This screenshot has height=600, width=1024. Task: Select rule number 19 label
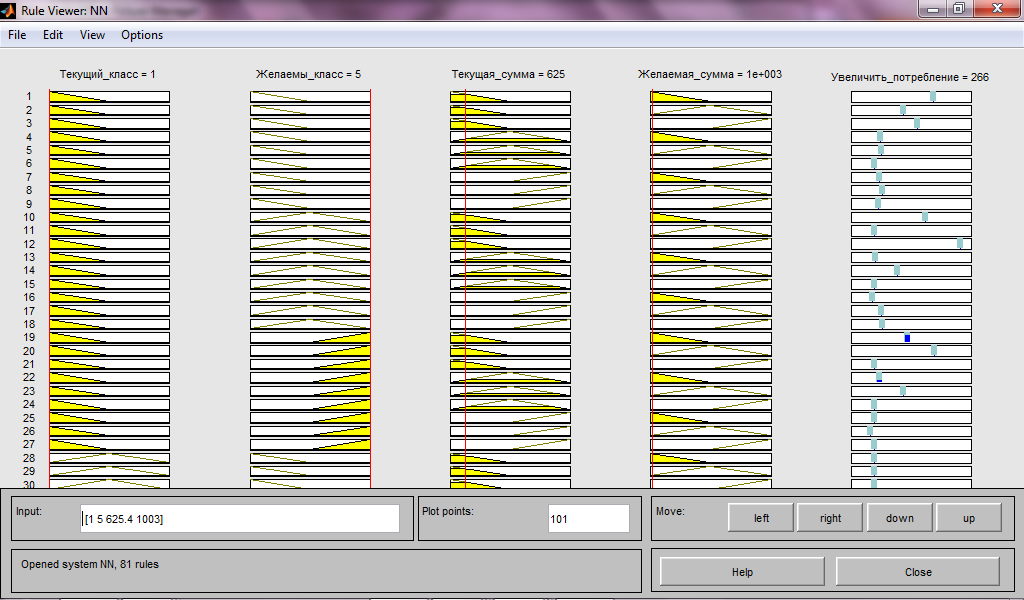[x=29, y=338]
